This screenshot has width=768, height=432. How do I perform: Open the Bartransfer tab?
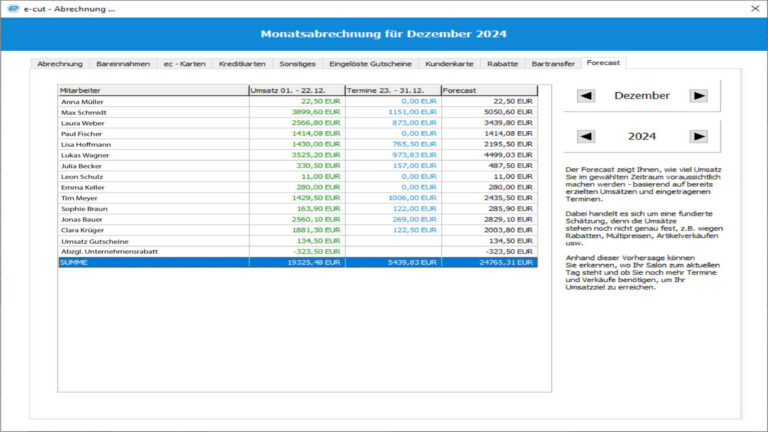(553, 64)
